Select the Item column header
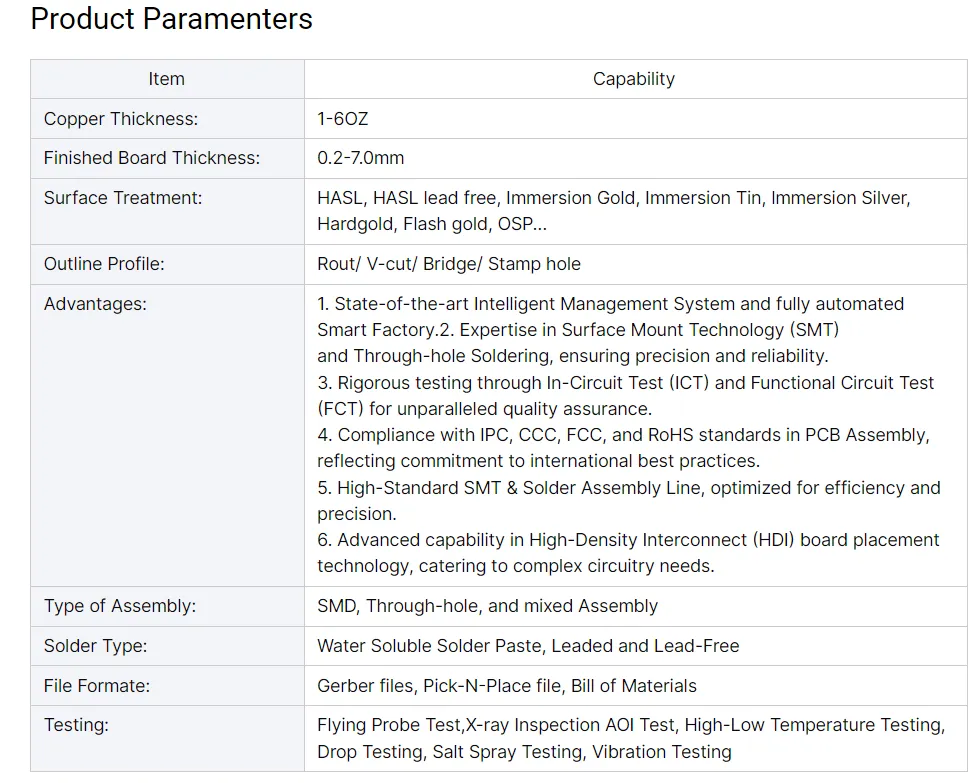973x783 pixels. click(166, 79)
